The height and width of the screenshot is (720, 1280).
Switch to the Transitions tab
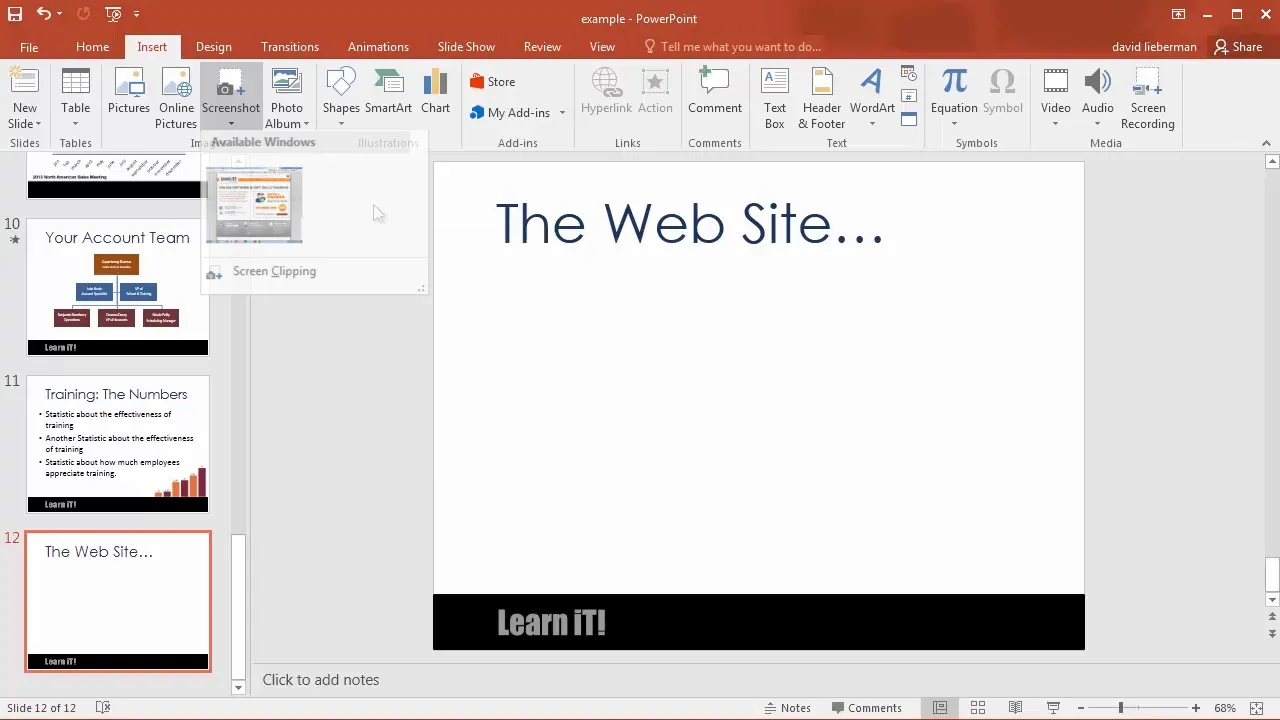point(290,47)
